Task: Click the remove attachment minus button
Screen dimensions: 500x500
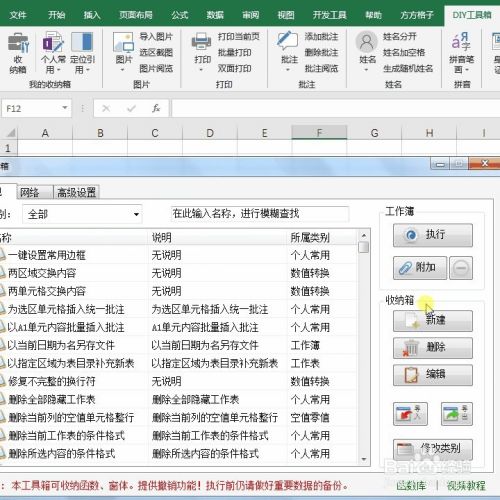Action: point(461,268)
